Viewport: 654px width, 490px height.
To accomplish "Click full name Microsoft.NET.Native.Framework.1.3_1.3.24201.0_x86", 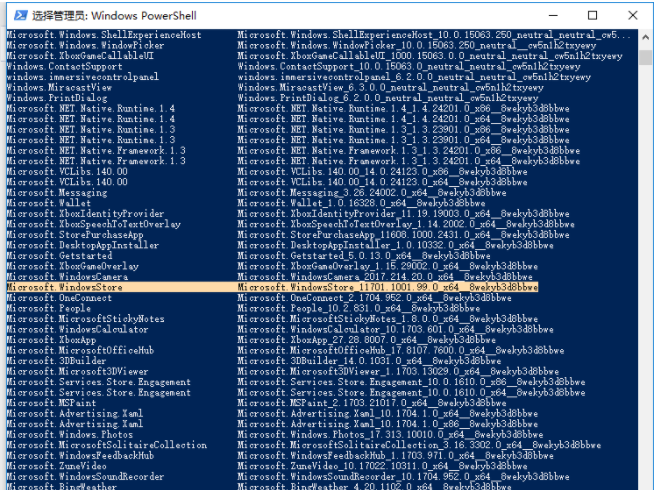I will click(409, 151).
